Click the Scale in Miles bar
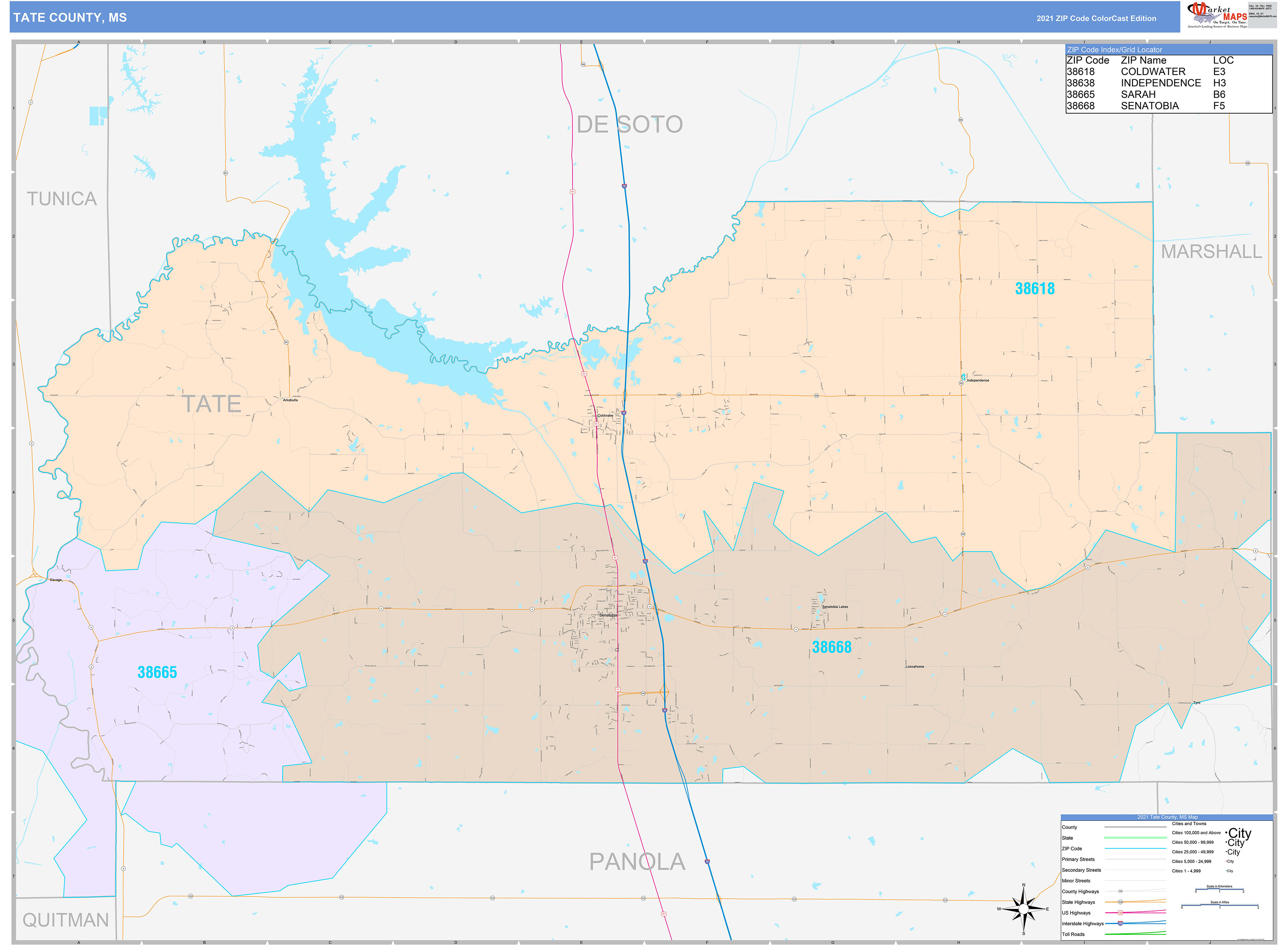1288x946 pixels. click(x=1219, y=905)
